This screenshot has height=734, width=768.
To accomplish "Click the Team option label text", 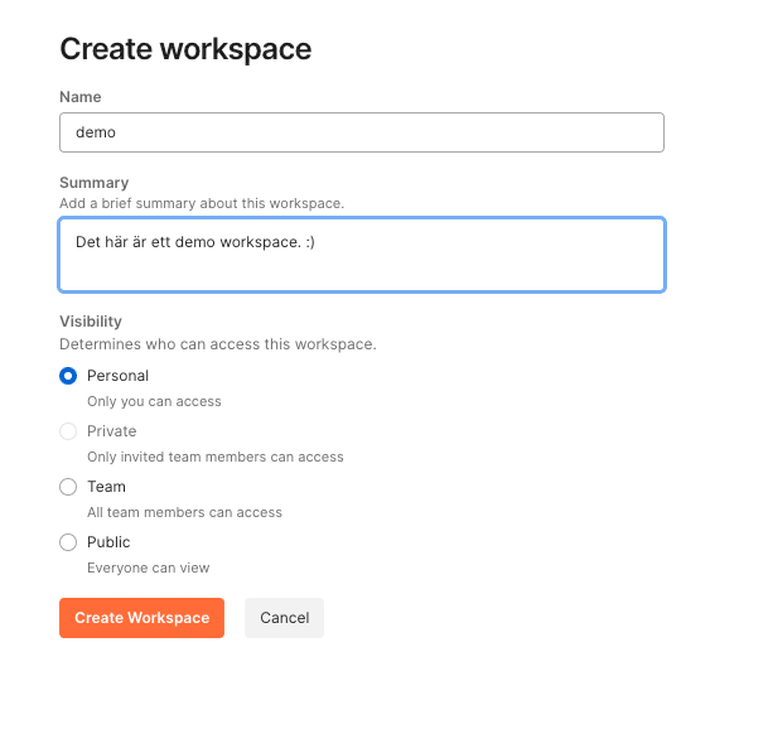I will [x=106, y=487].
